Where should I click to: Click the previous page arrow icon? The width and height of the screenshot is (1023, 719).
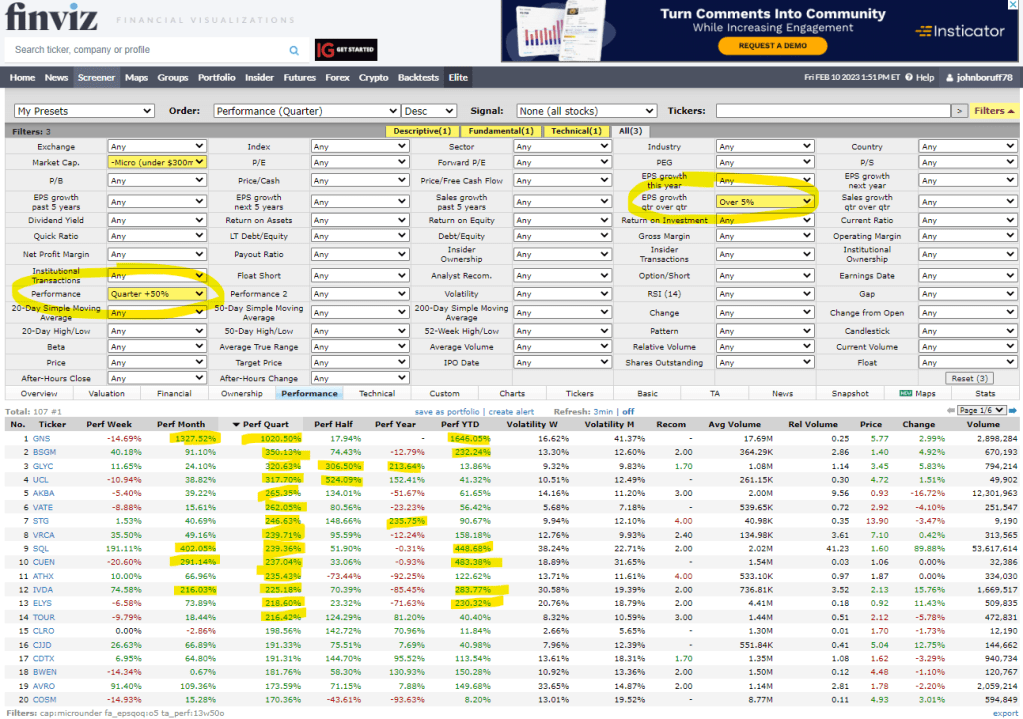coord(950,411)
